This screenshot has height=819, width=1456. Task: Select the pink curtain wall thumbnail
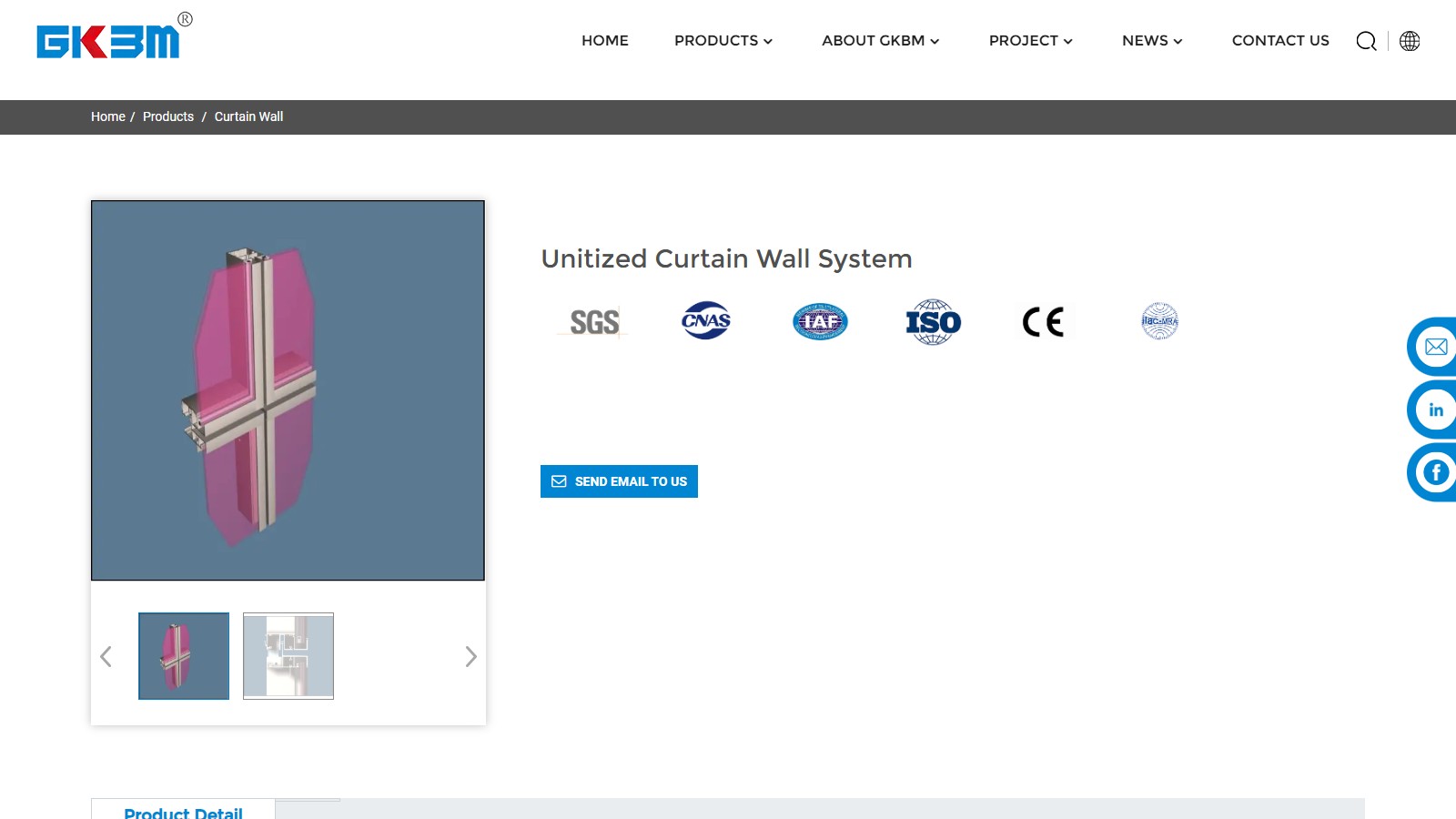(x=184, y=656)
